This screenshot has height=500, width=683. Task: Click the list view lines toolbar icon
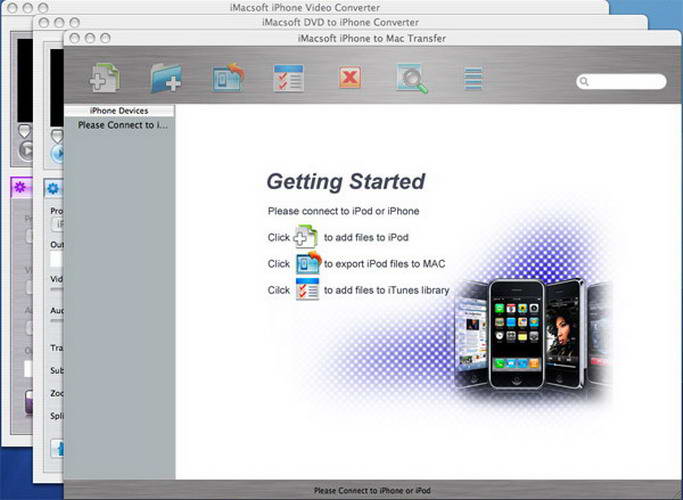point(473,78)
